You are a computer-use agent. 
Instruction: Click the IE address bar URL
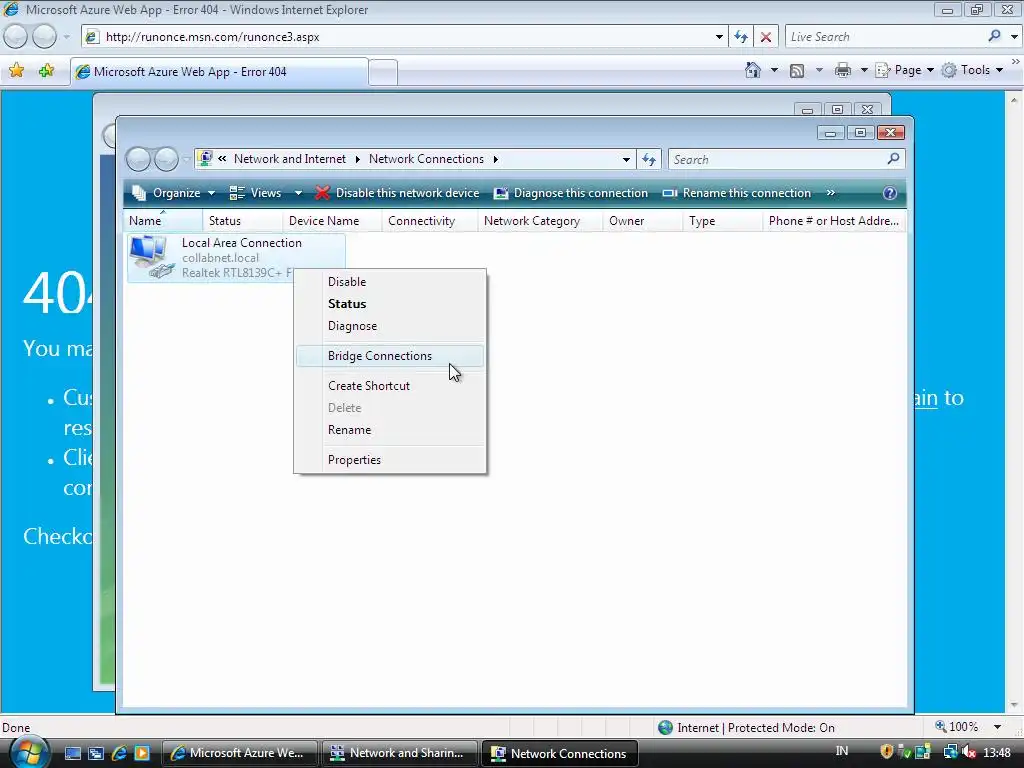coord(213,37)
